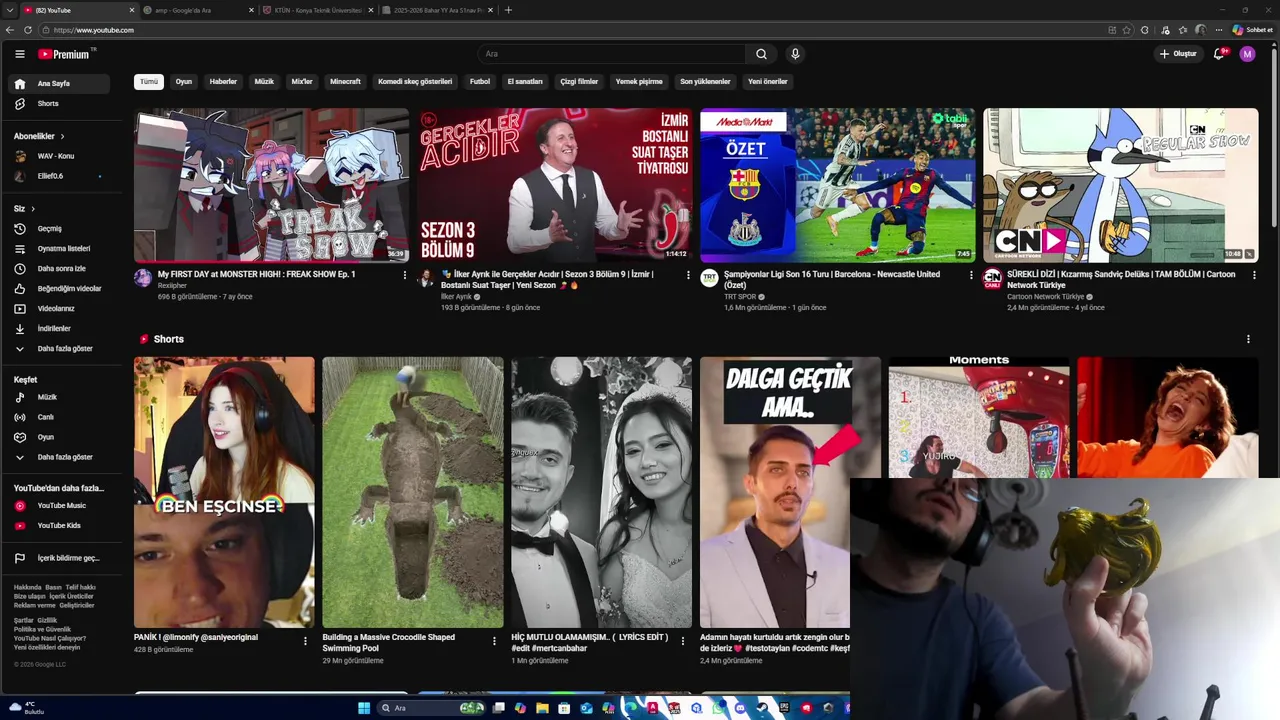Expand Daha fazla göster under Keşfet
The width and height of the screenshot is (1280, 720).
click(59, 457)
